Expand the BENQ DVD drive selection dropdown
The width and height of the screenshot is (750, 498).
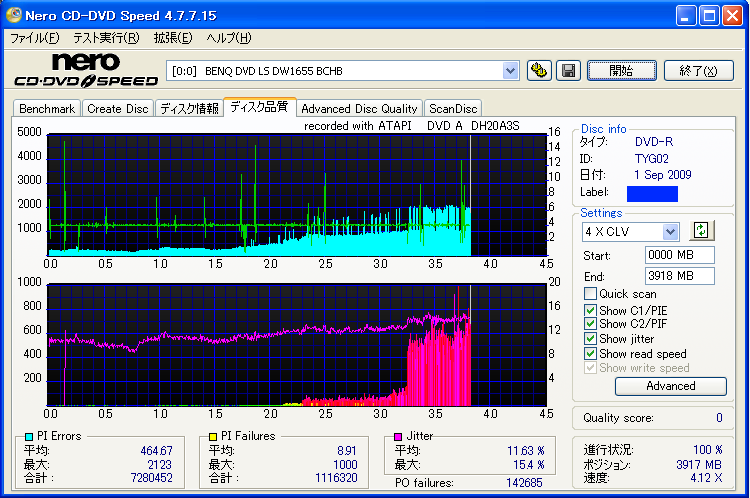pos(510,71)
